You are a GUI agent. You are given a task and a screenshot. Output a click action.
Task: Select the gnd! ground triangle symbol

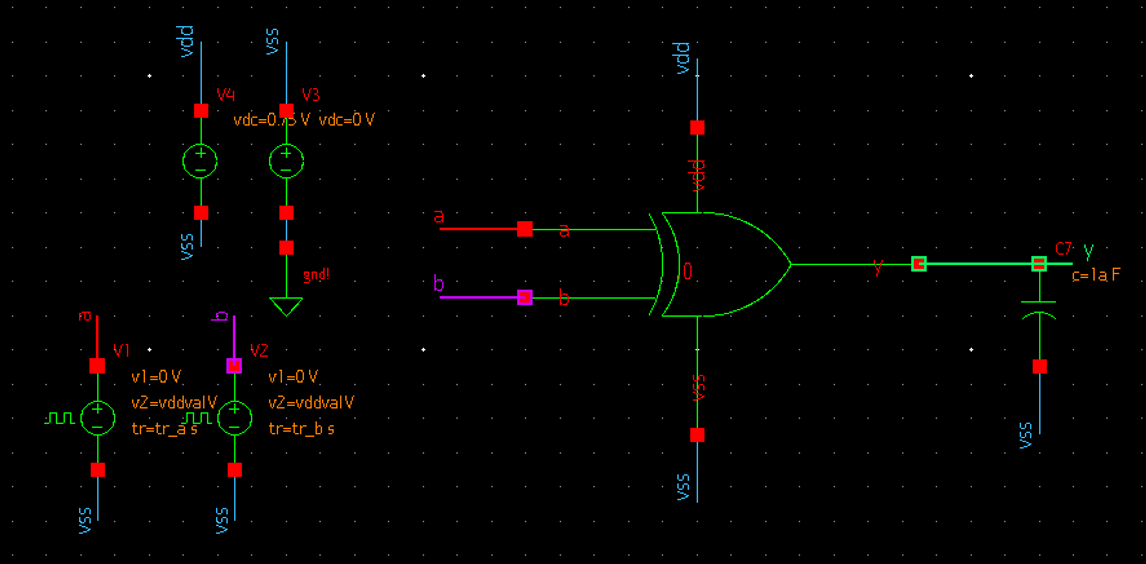coord(286,306)
